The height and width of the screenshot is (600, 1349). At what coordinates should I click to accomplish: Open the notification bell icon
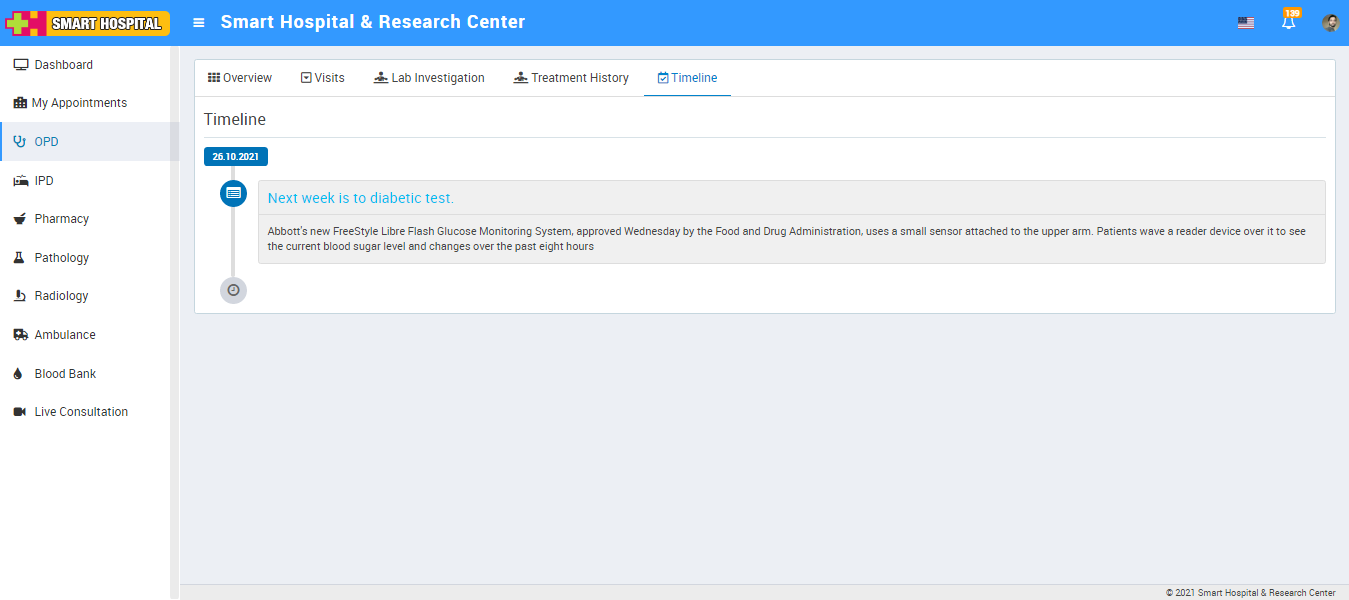(x=1288, y=23)
